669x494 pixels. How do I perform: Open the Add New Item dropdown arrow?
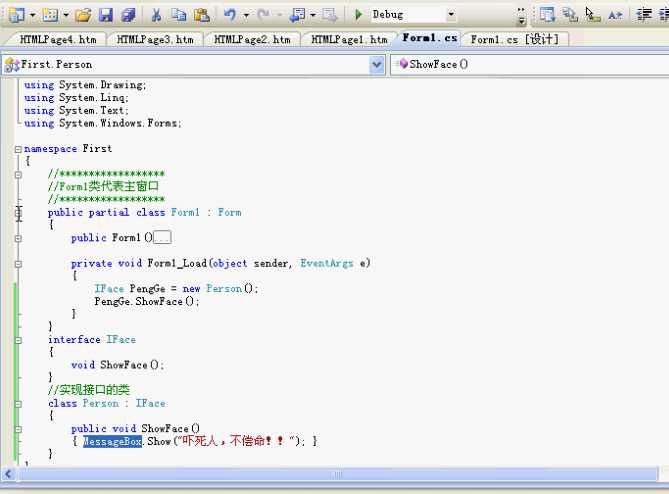pos(66,15)
